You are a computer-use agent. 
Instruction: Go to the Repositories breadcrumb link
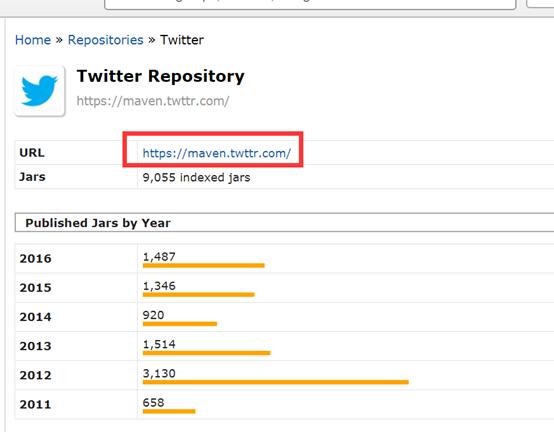(105, 40)
